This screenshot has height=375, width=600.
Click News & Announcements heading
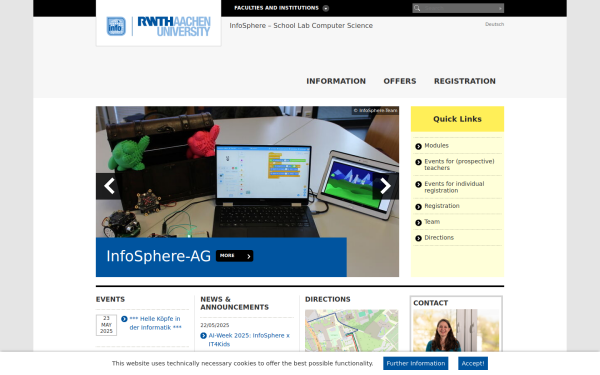click(235, 303)
